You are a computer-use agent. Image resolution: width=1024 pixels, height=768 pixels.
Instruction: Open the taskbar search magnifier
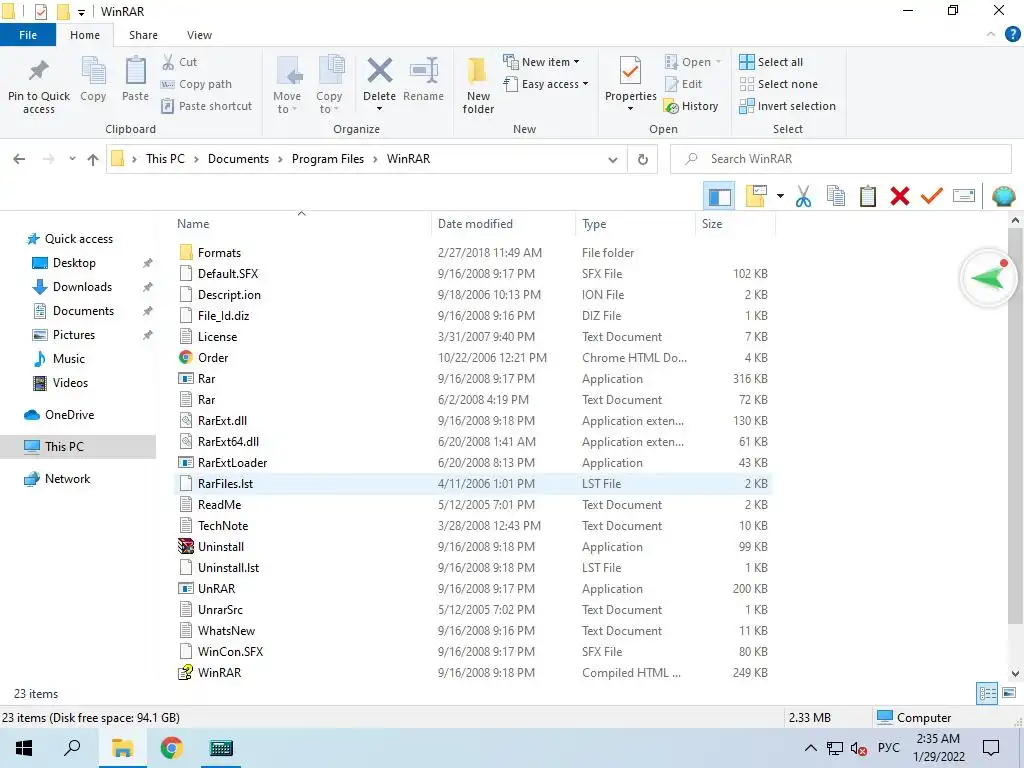coord(72,748)
